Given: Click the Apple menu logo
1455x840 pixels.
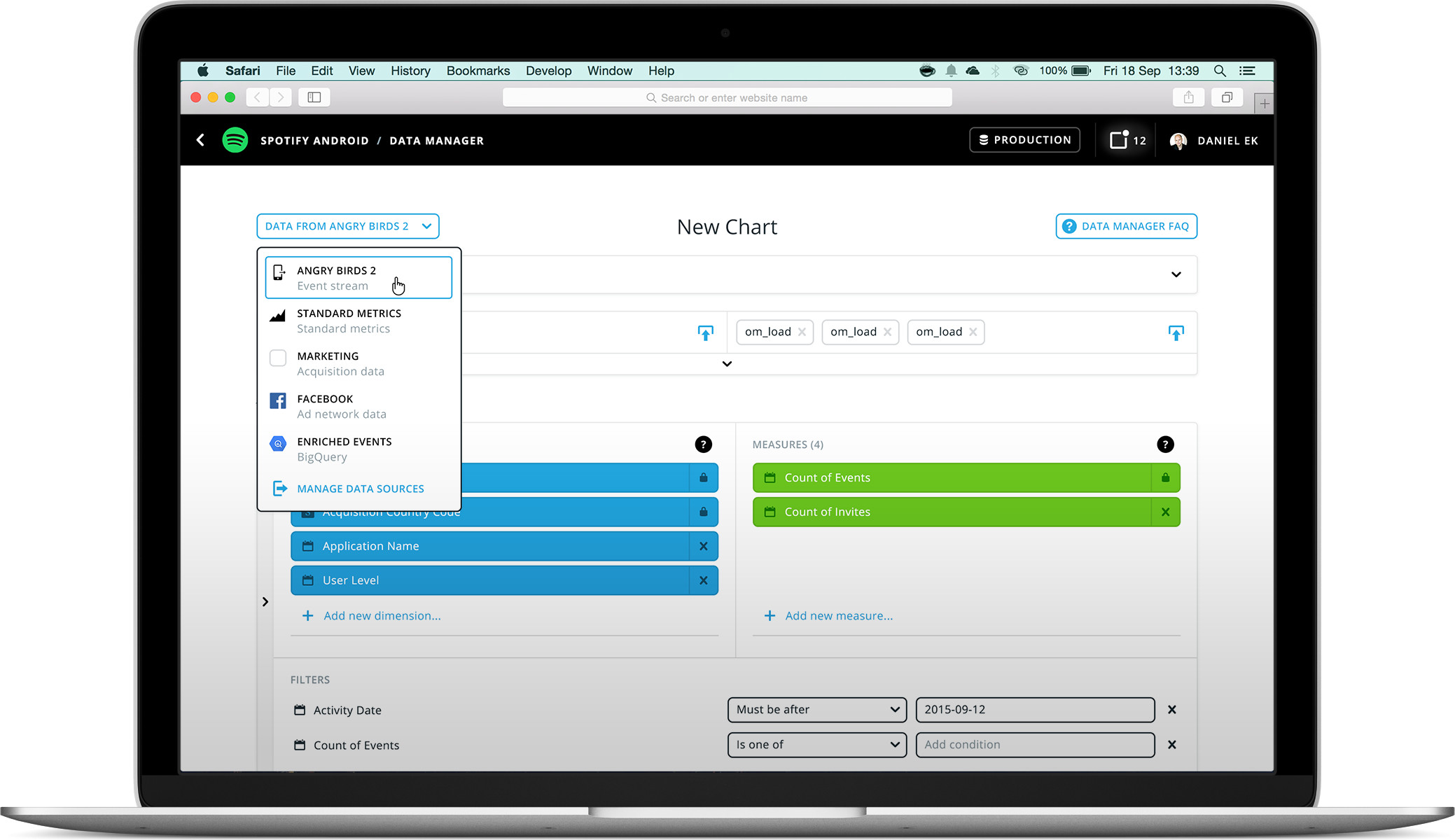Looking at the screenshot, I should 203,71.
